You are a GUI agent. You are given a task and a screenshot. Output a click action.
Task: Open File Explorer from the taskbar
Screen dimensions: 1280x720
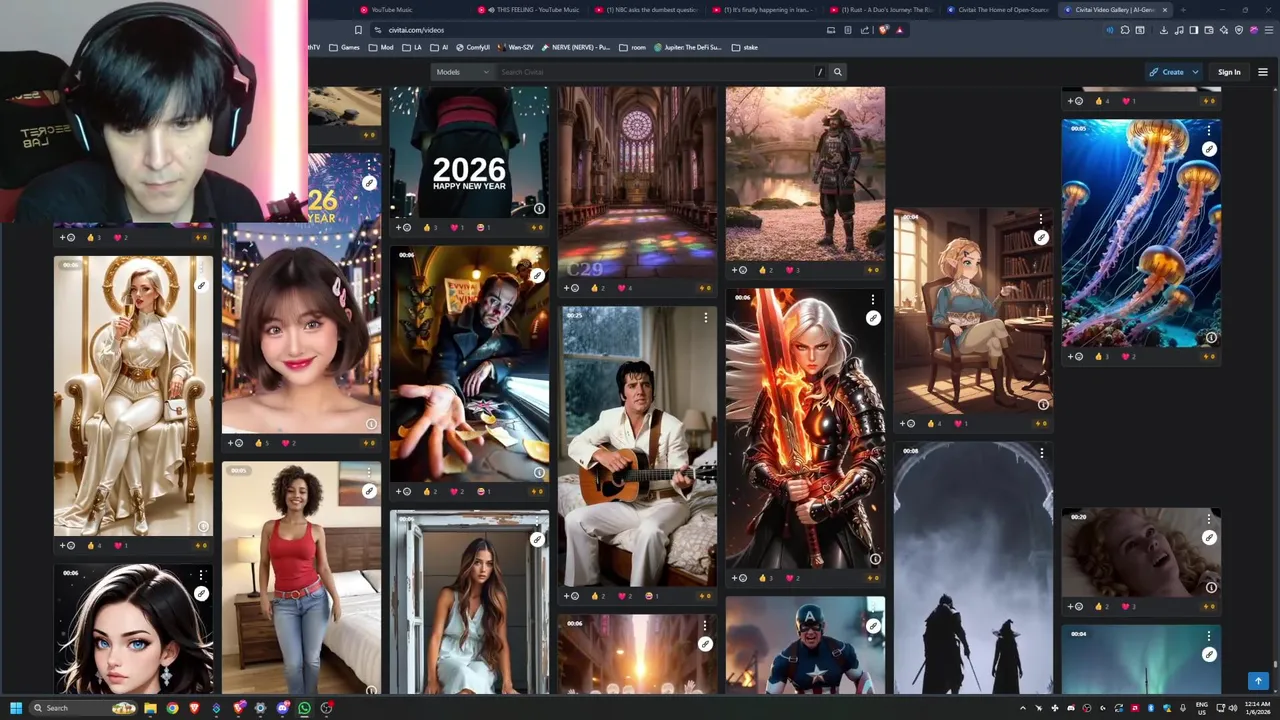[x=150, y=708]
